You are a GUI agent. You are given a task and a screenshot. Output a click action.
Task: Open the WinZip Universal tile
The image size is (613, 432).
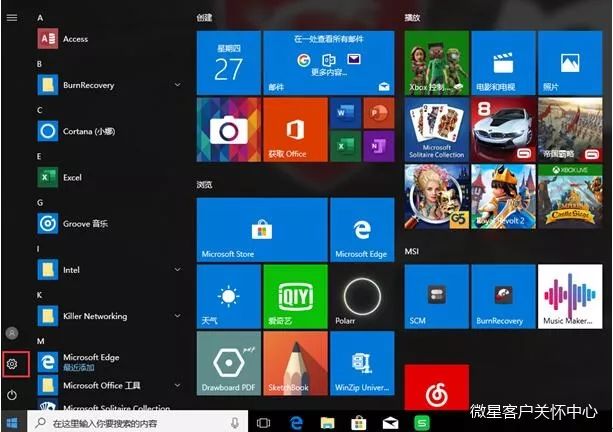pos(362,363)
